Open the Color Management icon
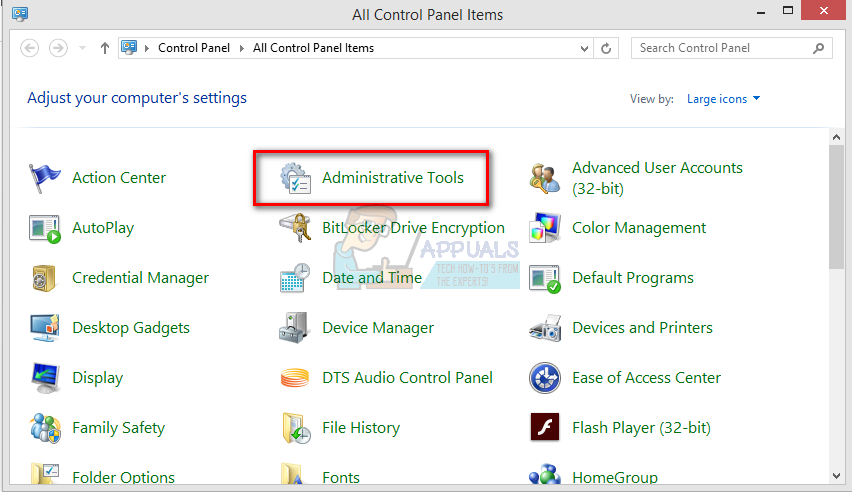 point(544,228)
